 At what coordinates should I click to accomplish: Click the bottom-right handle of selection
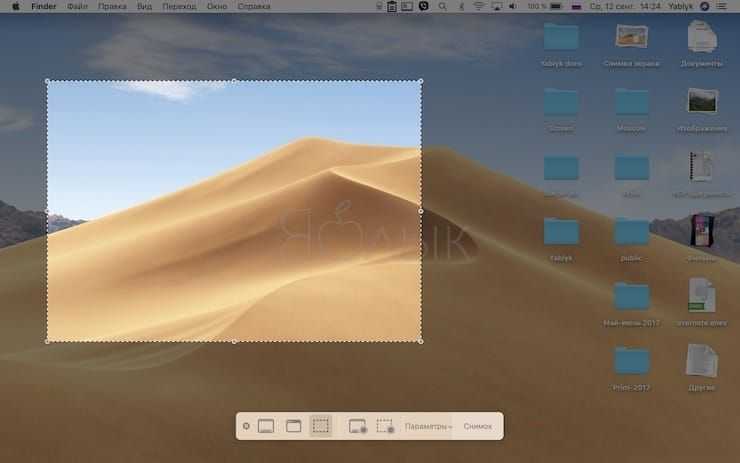tap(421, 342)
